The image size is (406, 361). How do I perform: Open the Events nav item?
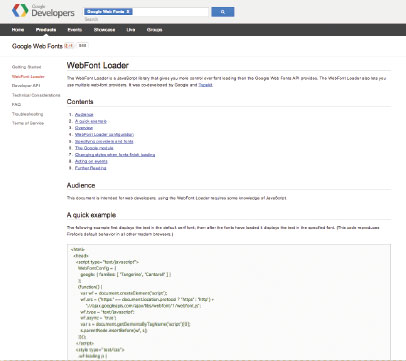pos(75,30)
